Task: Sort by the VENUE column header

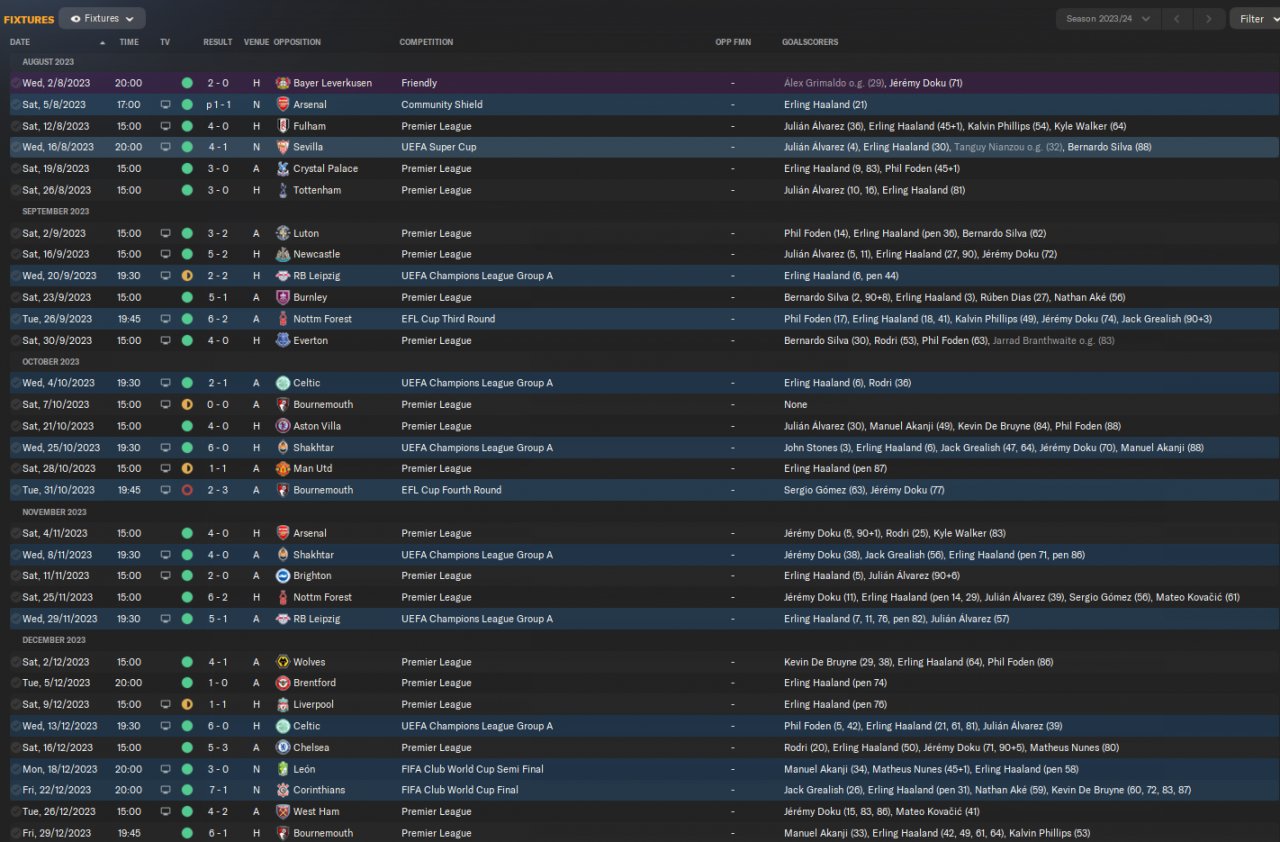Action: (256, 42)
